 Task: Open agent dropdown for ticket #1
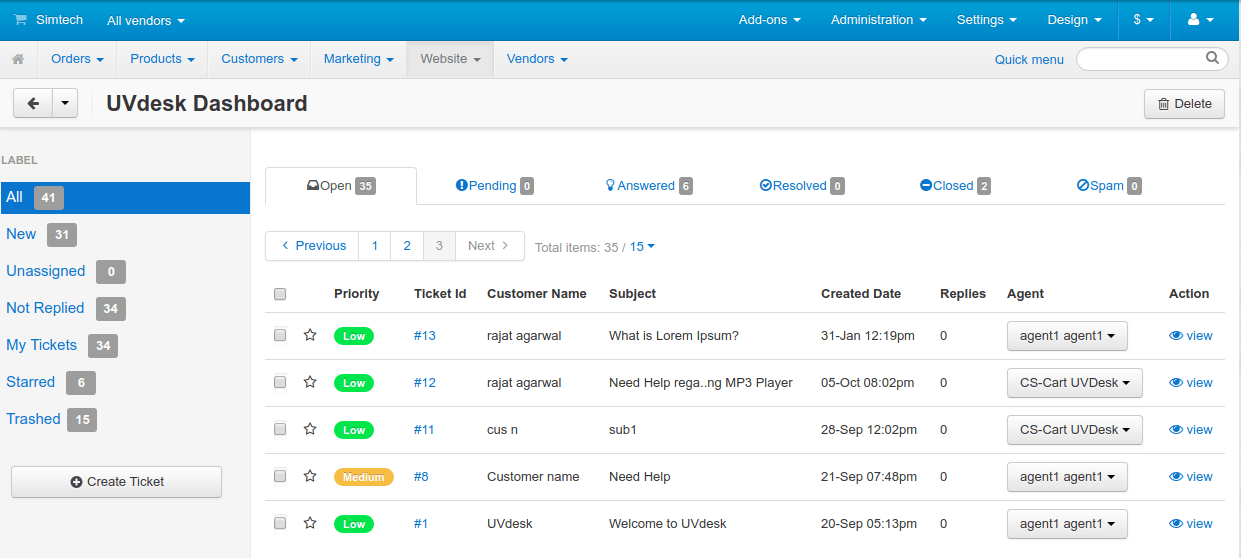click(1067, 524)
